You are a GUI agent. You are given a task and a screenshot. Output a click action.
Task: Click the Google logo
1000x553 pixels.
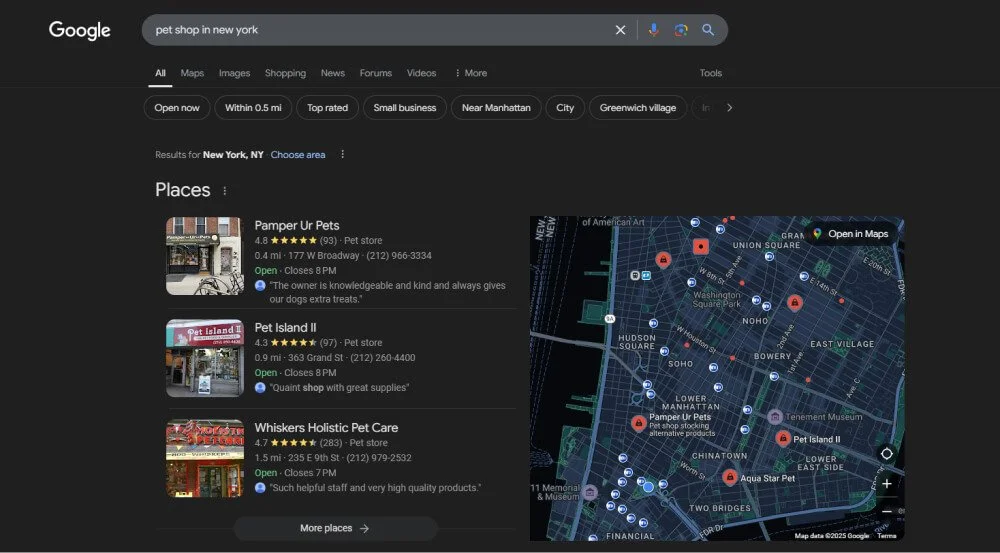[80, 30]
